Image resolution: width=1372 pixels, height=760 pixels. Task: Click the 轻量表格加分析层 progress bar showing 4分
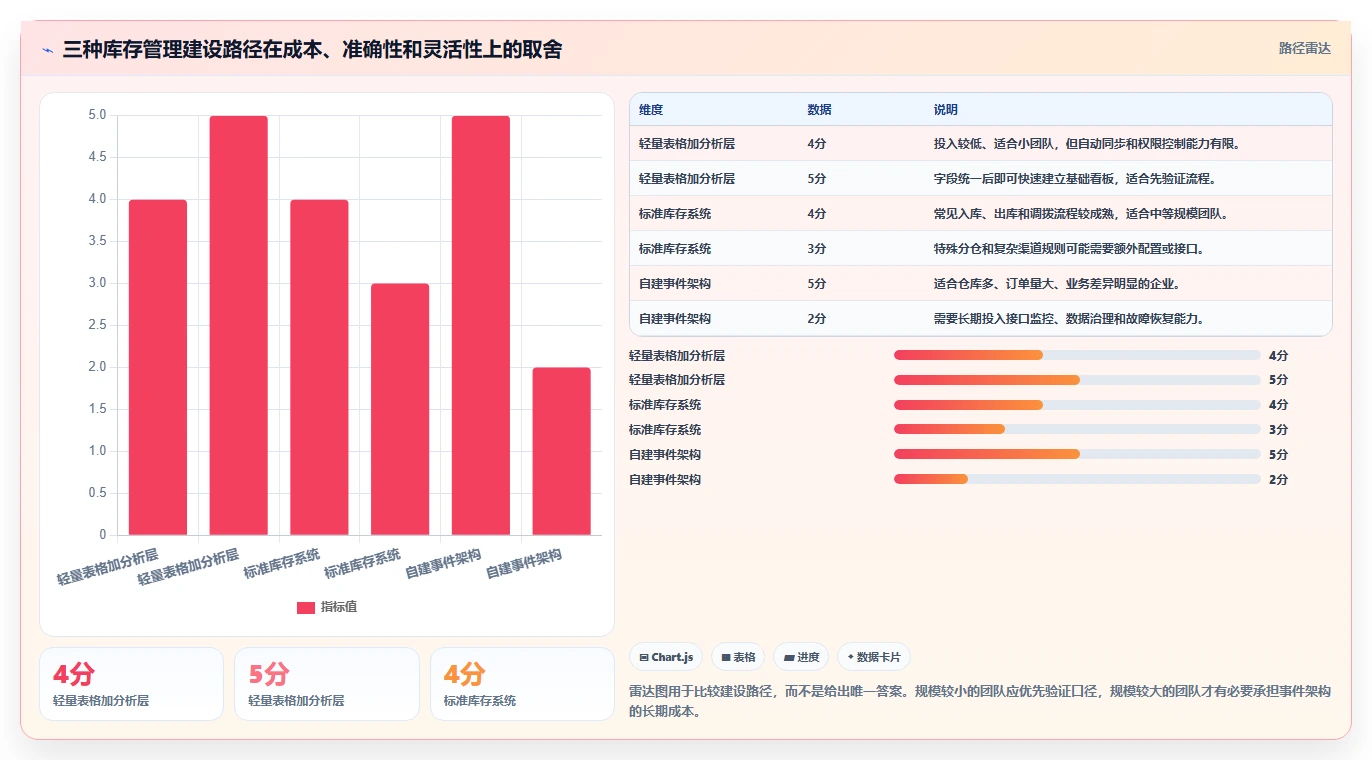[x=1077, y=355]
